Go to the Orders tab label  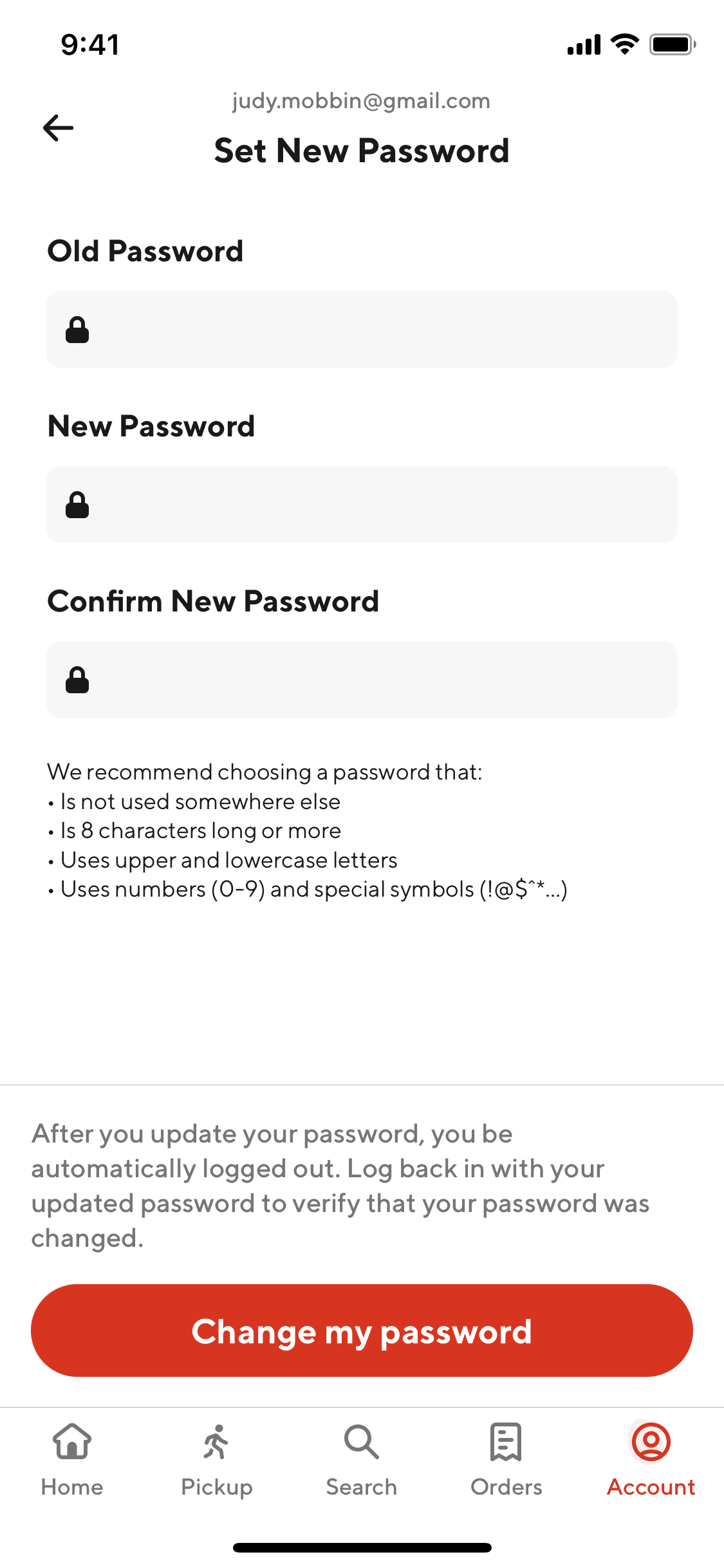point(506,1487)
